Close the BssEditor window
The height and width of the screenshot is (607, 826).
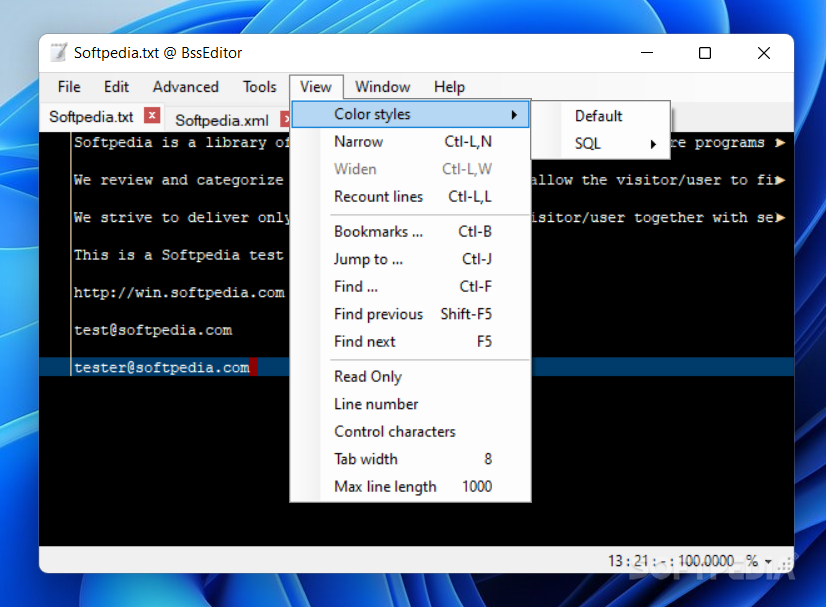(764, 53)
